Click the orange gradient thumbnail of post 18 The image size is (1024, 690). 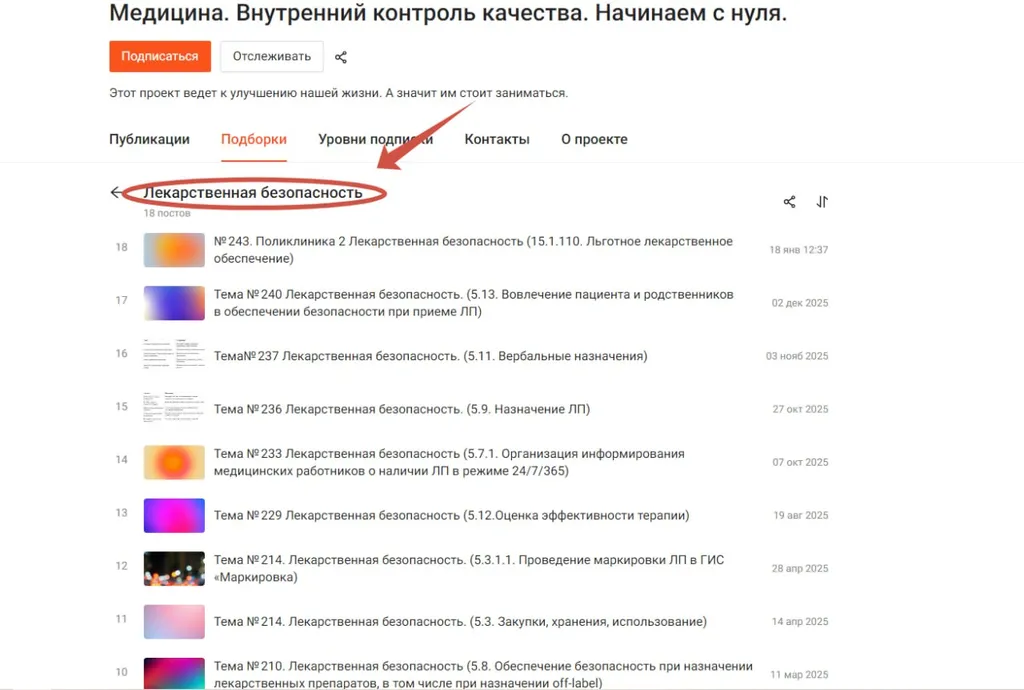click(174, 249)
